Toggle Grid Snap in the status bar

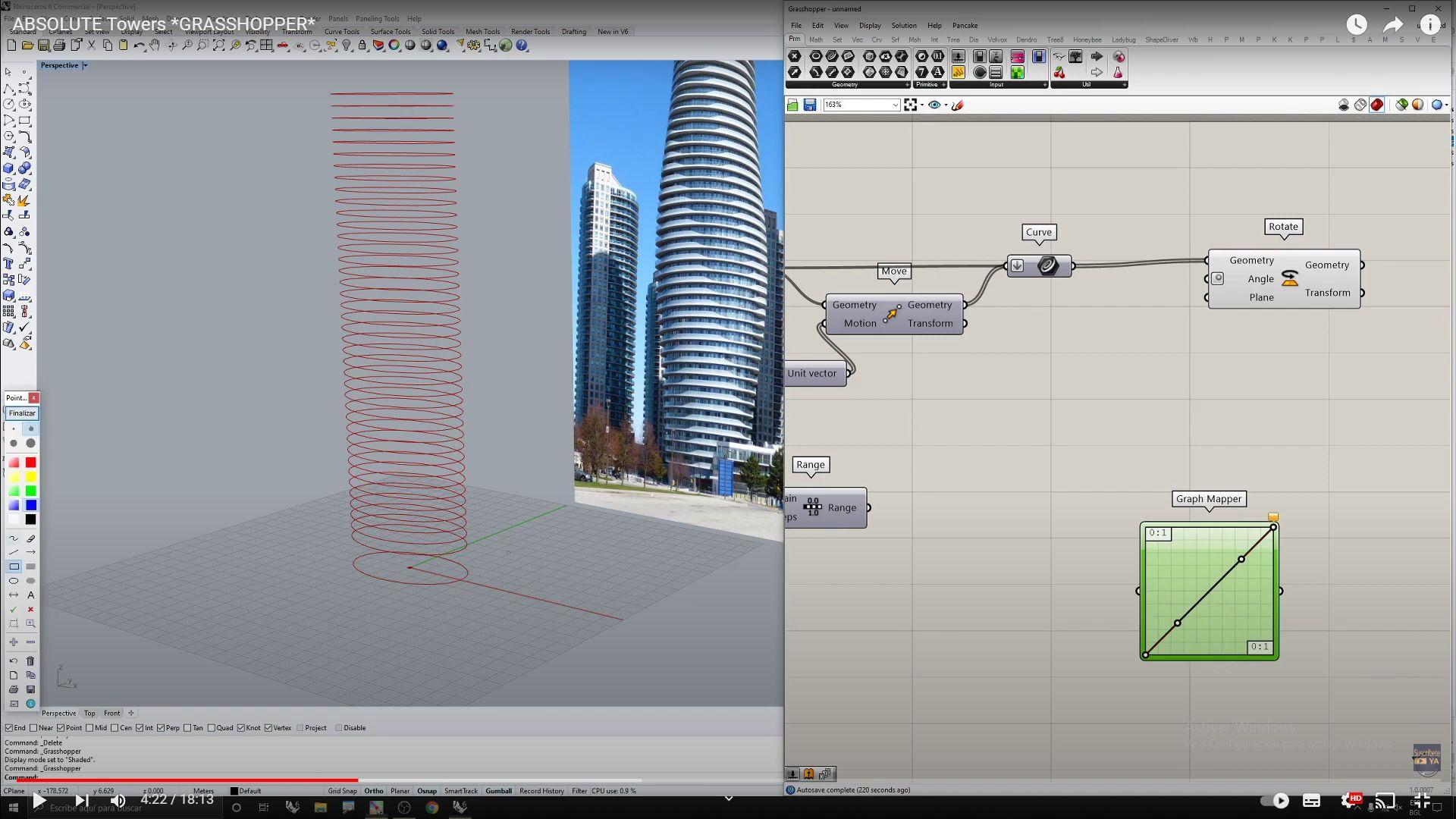pos(342,791)
